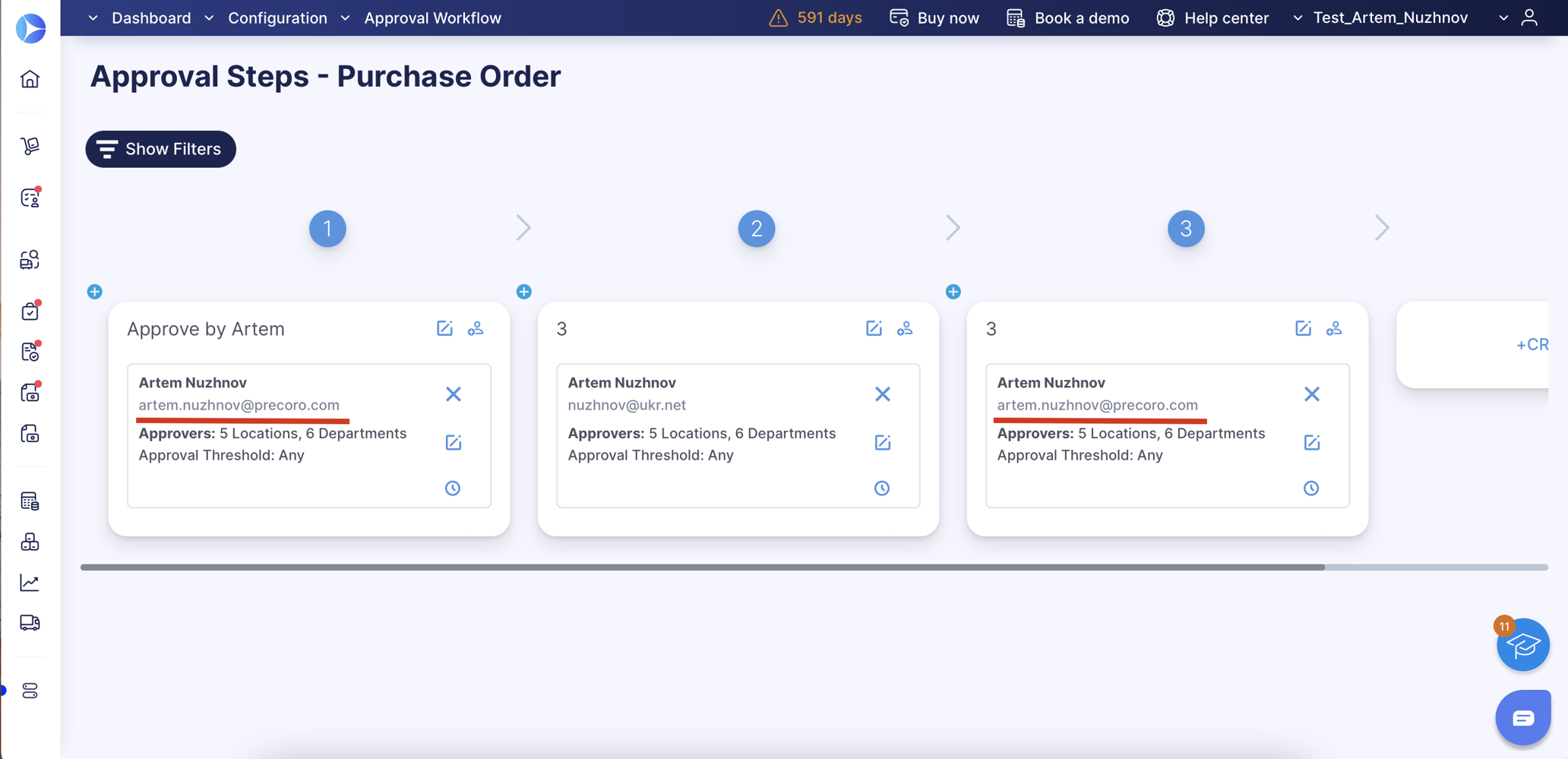Remove Artem Nuzhnov from step 2

coord(883,394)
